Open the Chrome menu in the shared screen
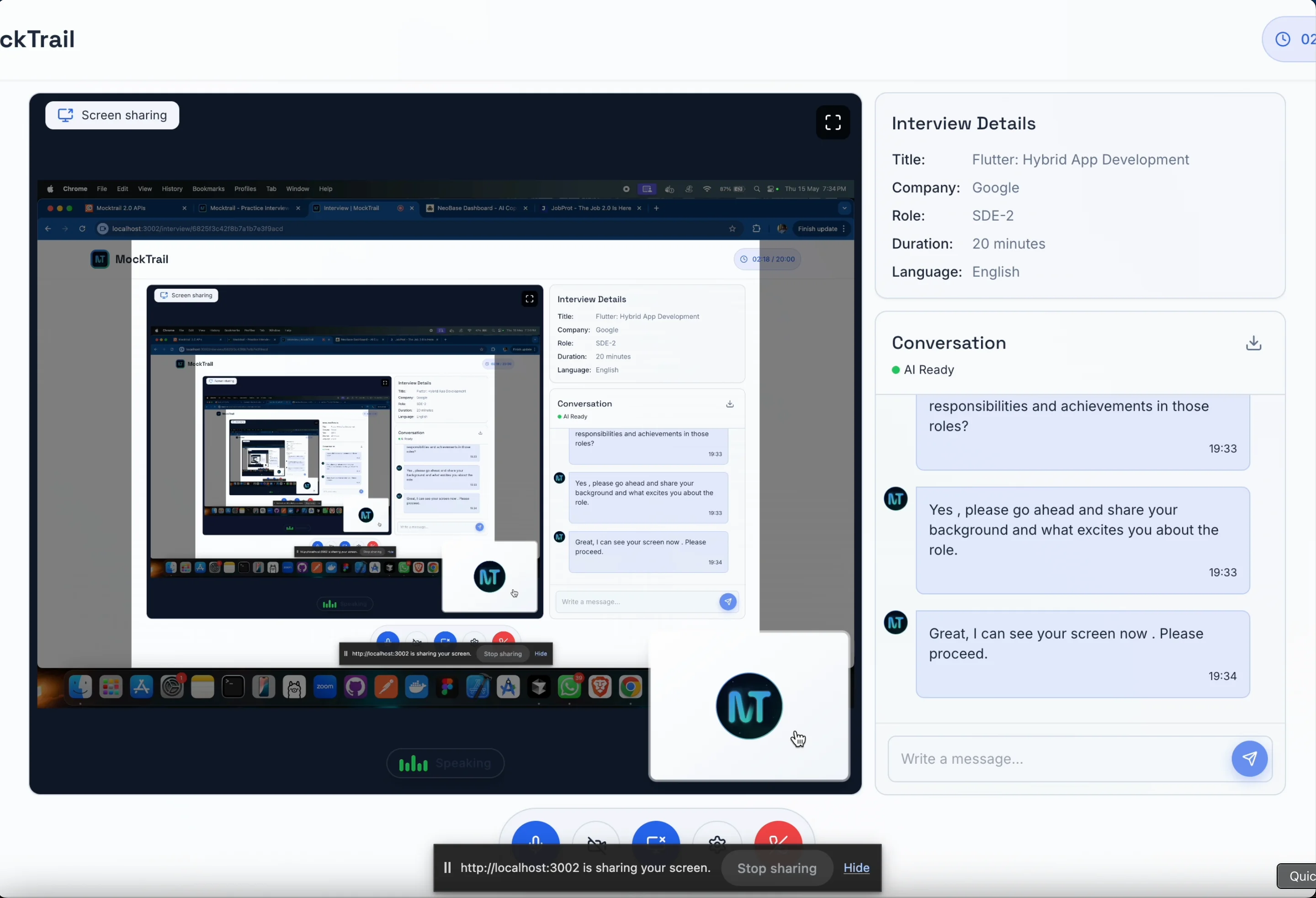This screenshot has width=1316, height=898. coord(75,189)
